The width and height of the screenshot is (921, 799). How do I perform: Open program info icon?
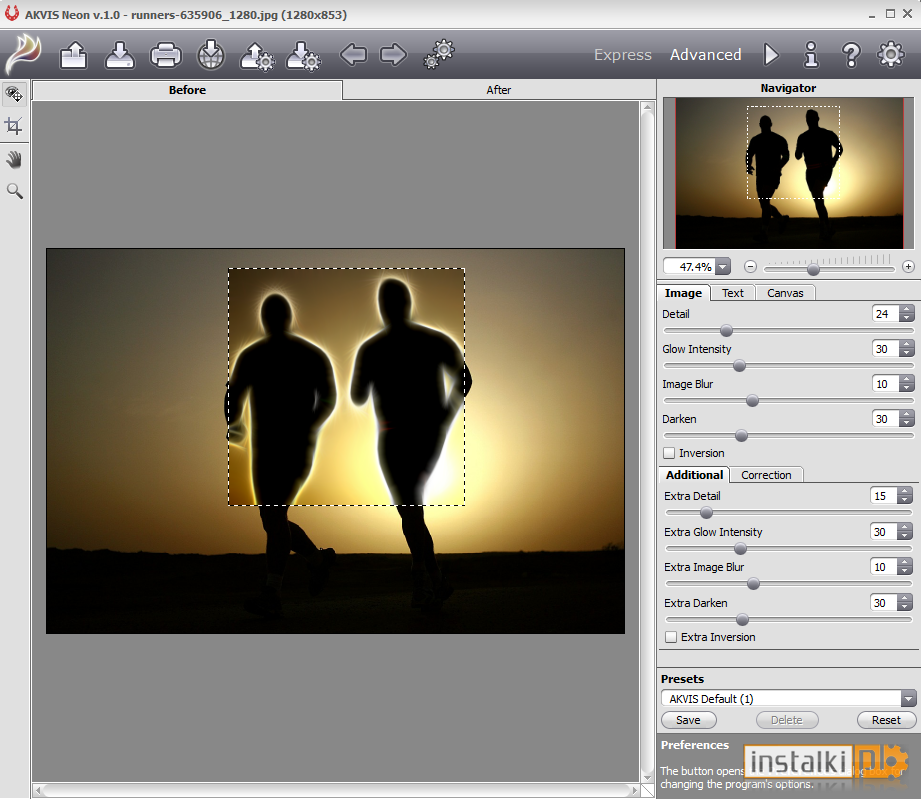tap(811, 55)
